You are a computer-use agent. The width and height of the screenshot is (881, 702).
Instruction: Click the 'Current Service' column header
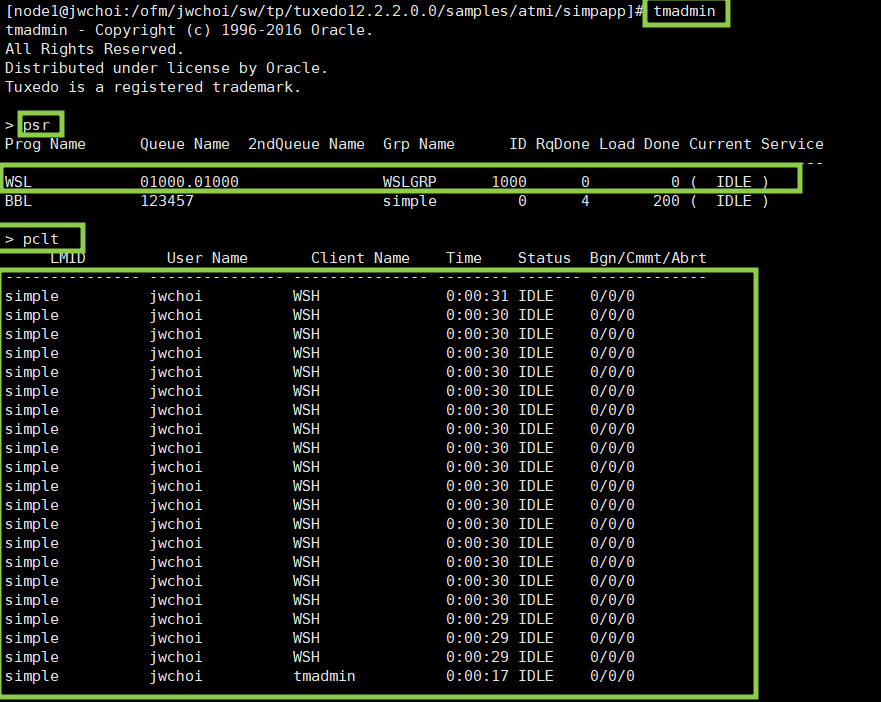coord(756,144)
